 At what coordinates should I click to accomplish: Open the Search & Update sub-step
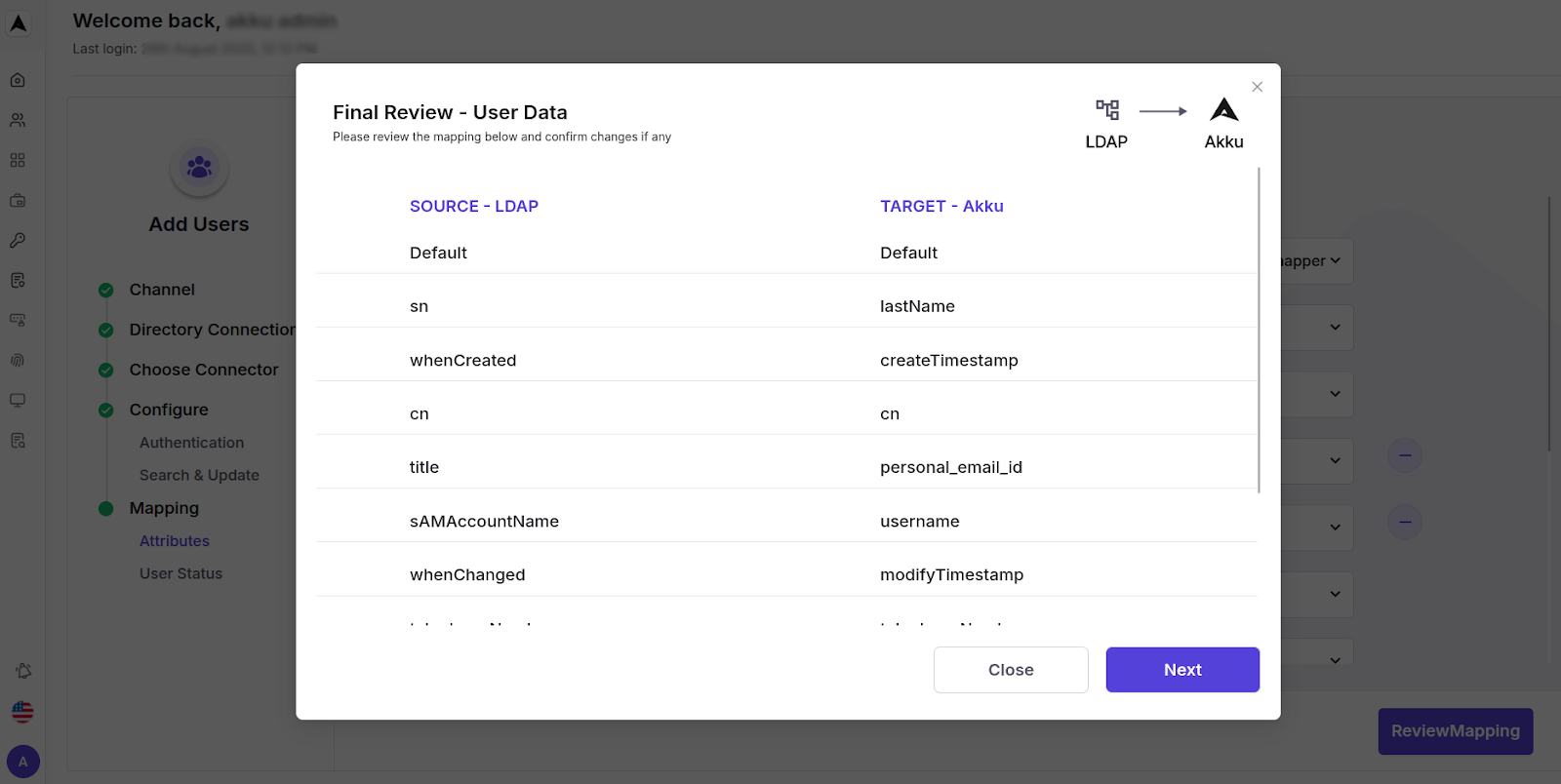pyautogui.click(x=199, y=475)
